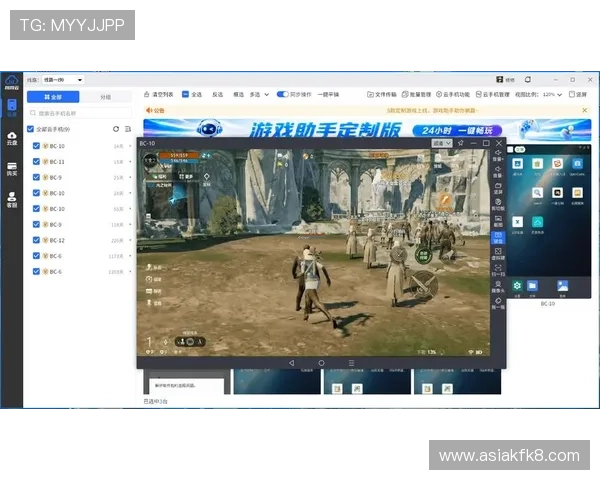
Task: Open the scan (扫一扫) tool
Action: [x=498, y=270]
